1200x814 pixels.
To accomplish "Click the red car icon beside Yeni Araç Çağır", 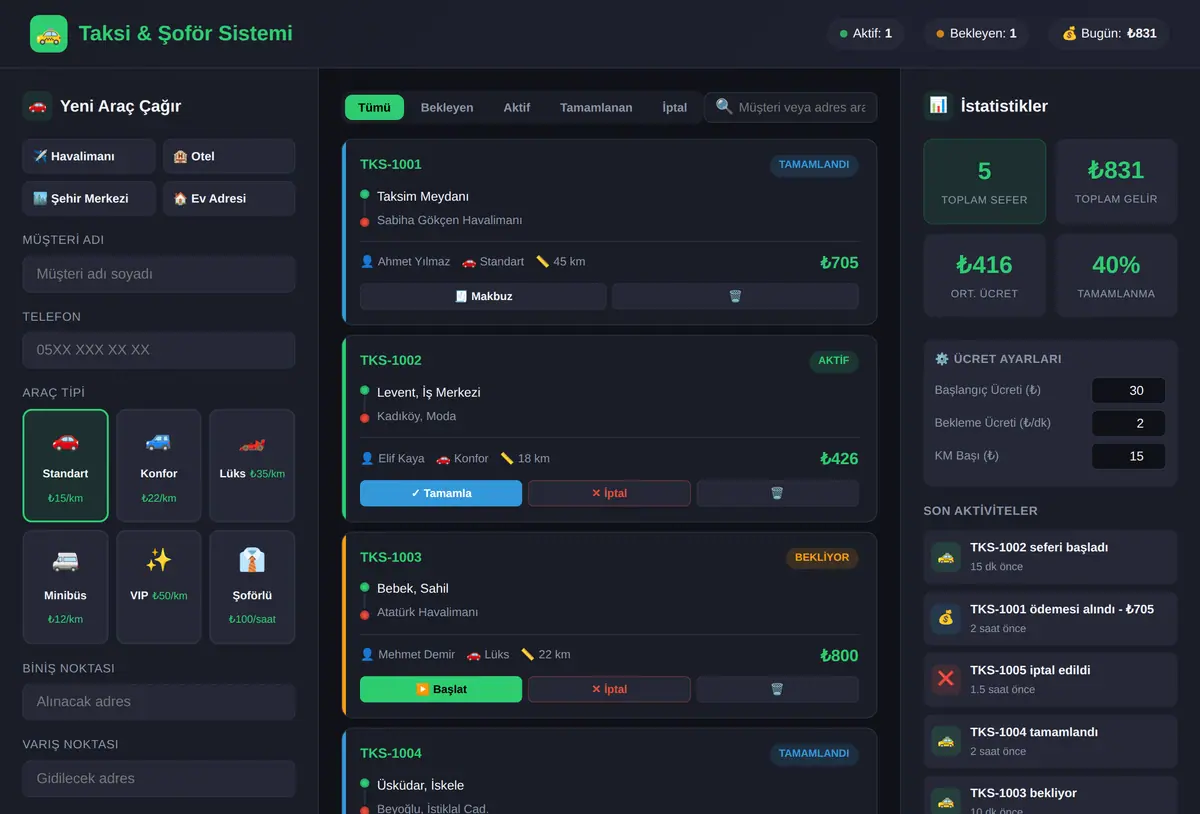I will coord(37,105).
